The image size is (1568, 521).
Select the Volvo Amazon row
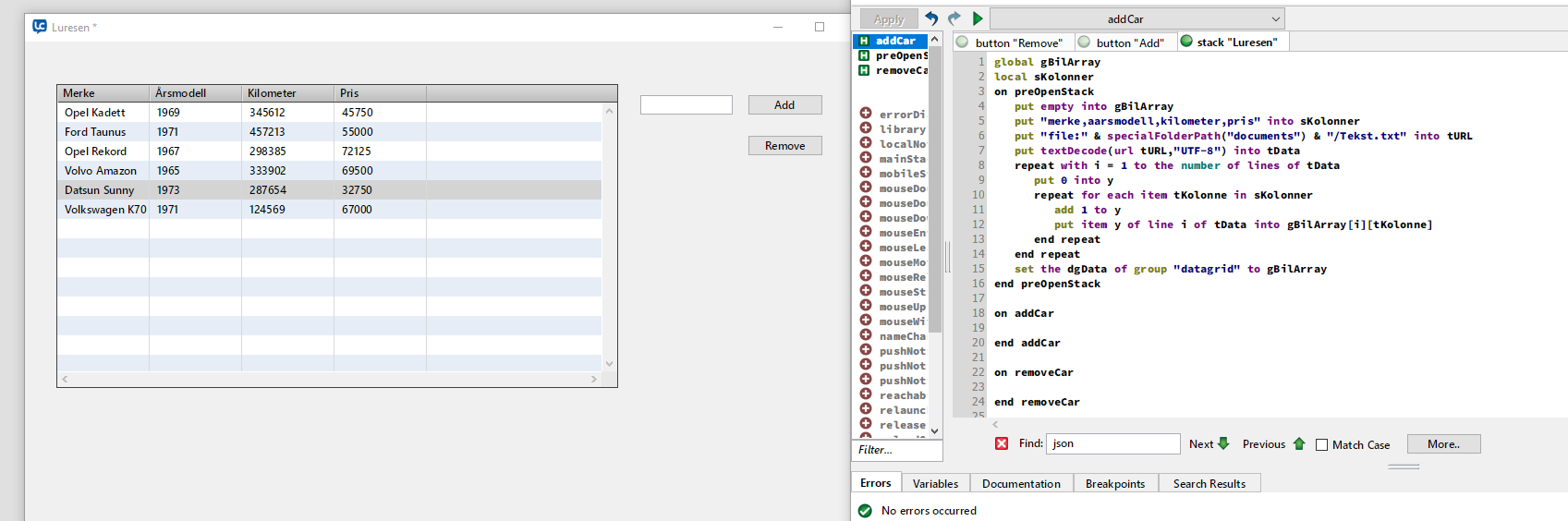(x=330, y=171)
